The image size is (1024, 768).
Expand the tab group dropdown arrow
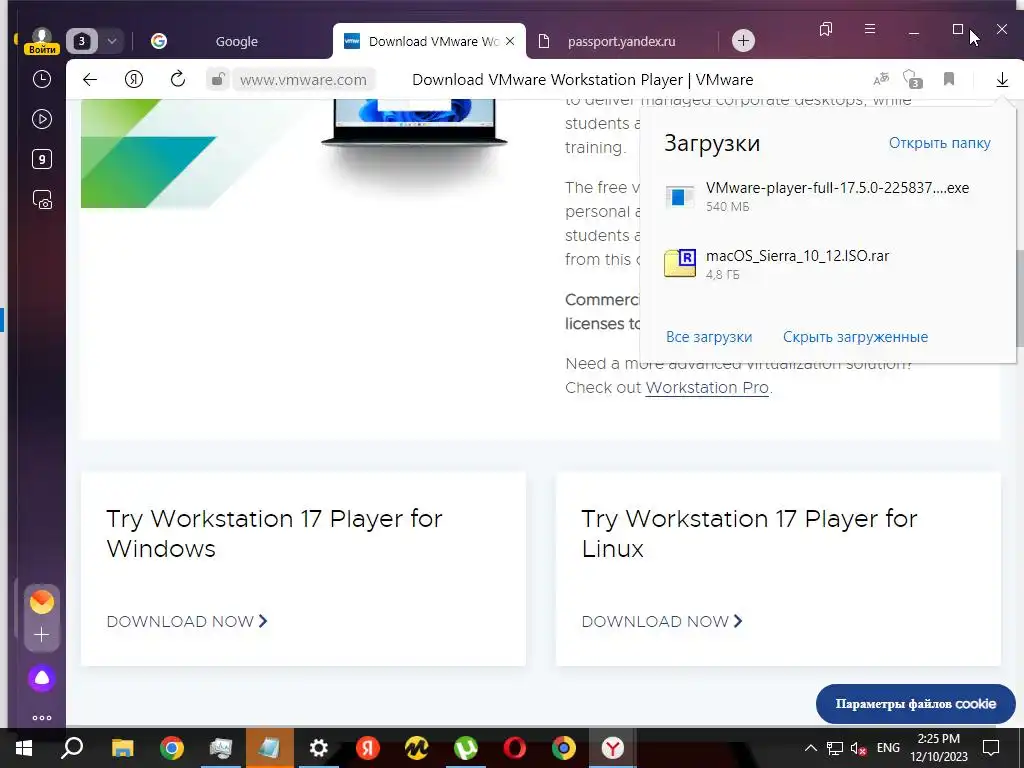pyautogui.click(x=112, y=41)
